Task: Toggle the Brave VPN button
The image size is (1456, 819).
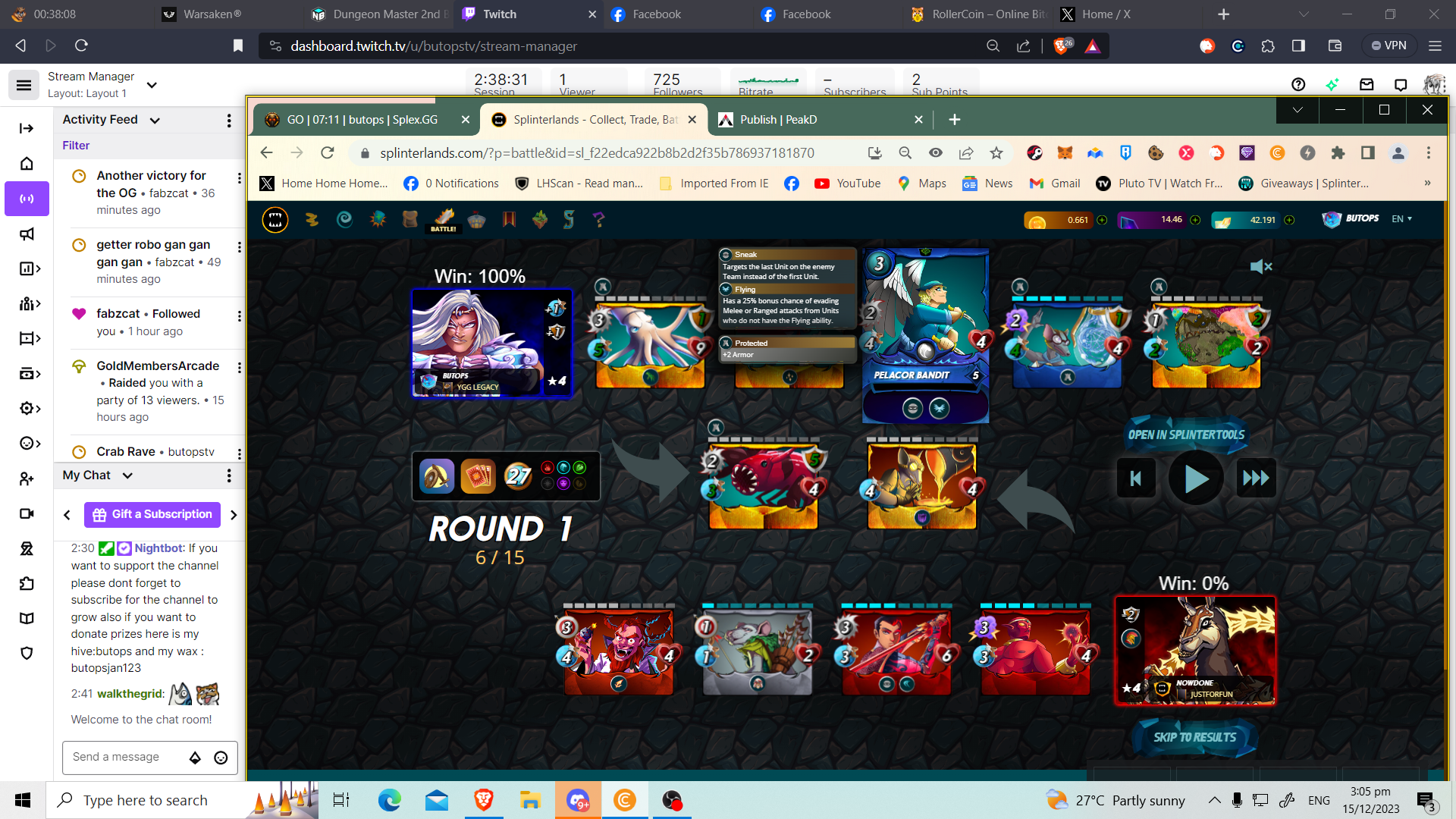Action: point(1388,45)
